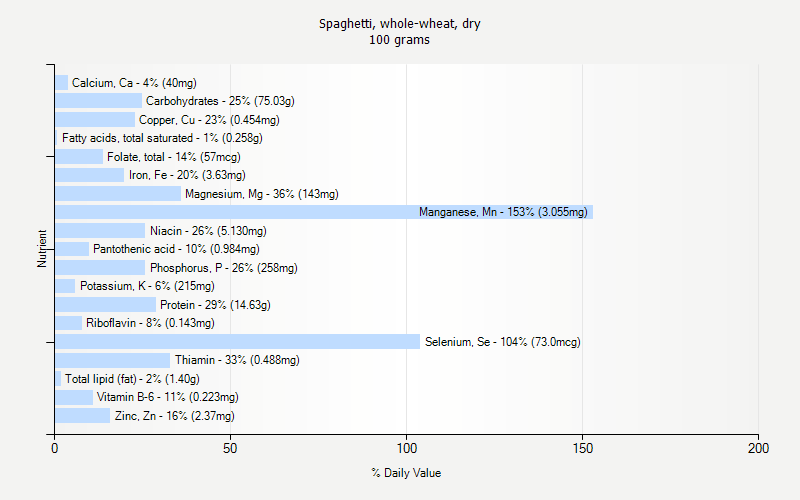Click the Manganese, Mn bar
Image resolution: width=800 pixels, height=500 pixels.
[x=323, y=212]
